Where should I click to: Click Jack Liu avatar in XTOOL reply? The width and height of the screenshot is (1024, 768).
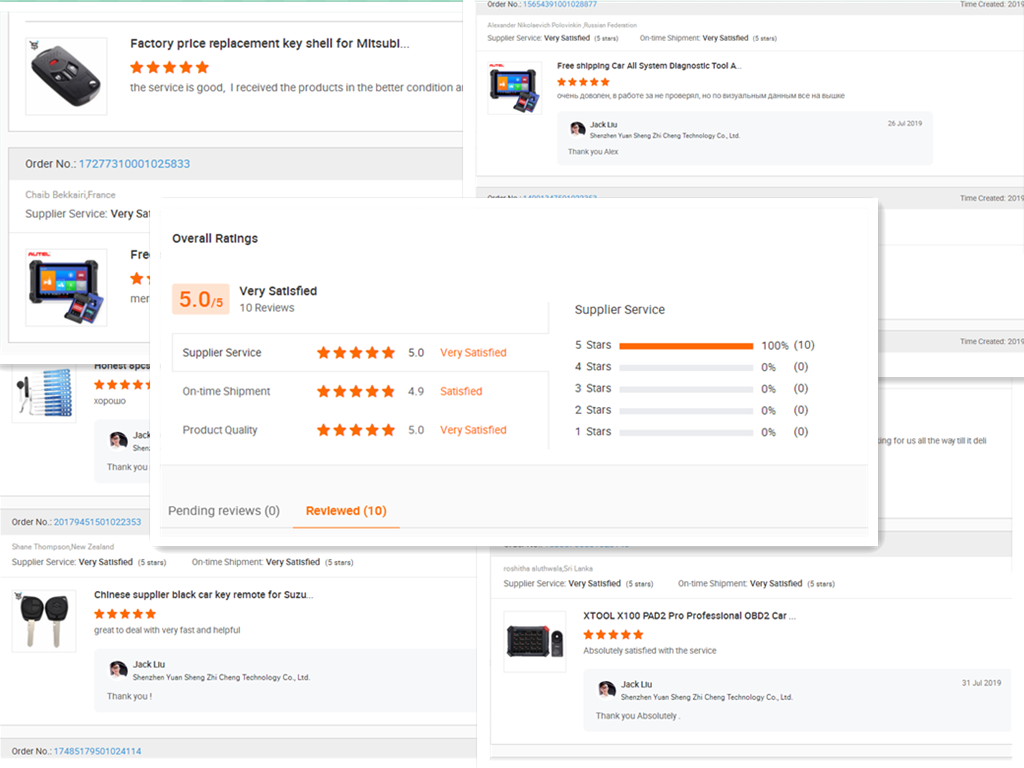(607, 689)
